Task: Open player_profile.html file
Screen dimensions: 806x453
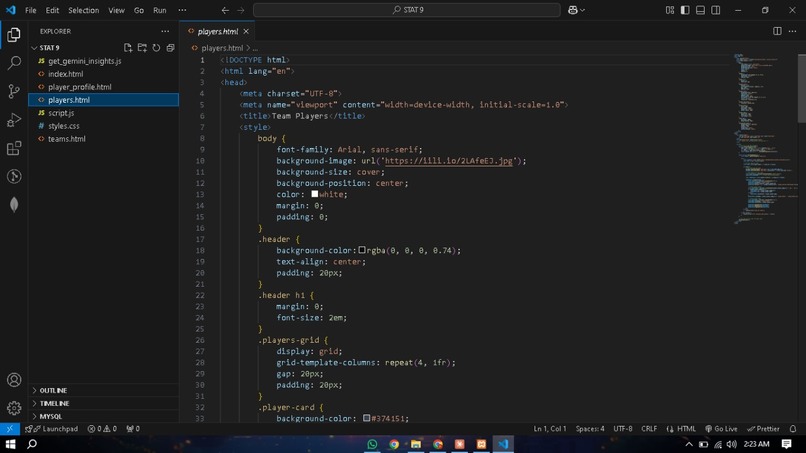Action: pos(80,87)
